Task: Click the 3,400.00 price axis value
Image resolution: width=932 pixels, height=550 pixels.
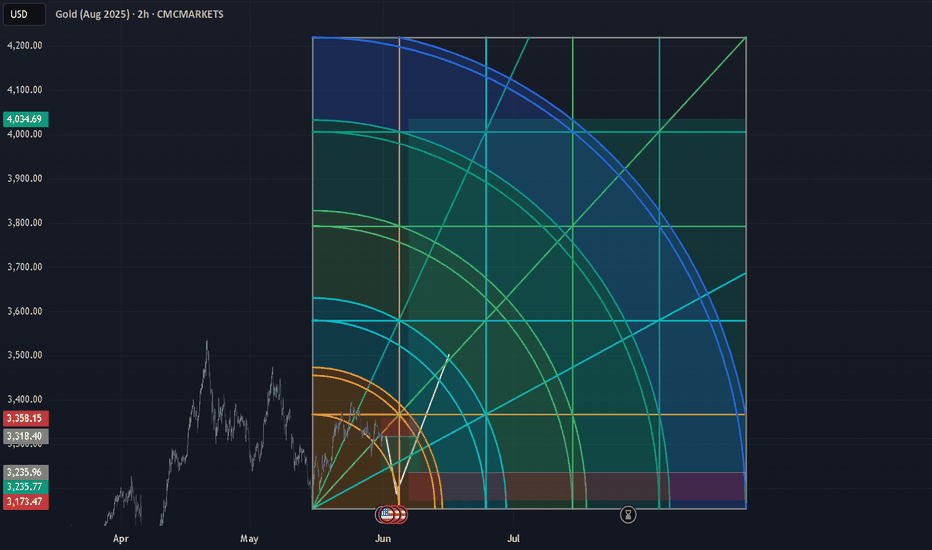Action: click(x=25, y=400)
